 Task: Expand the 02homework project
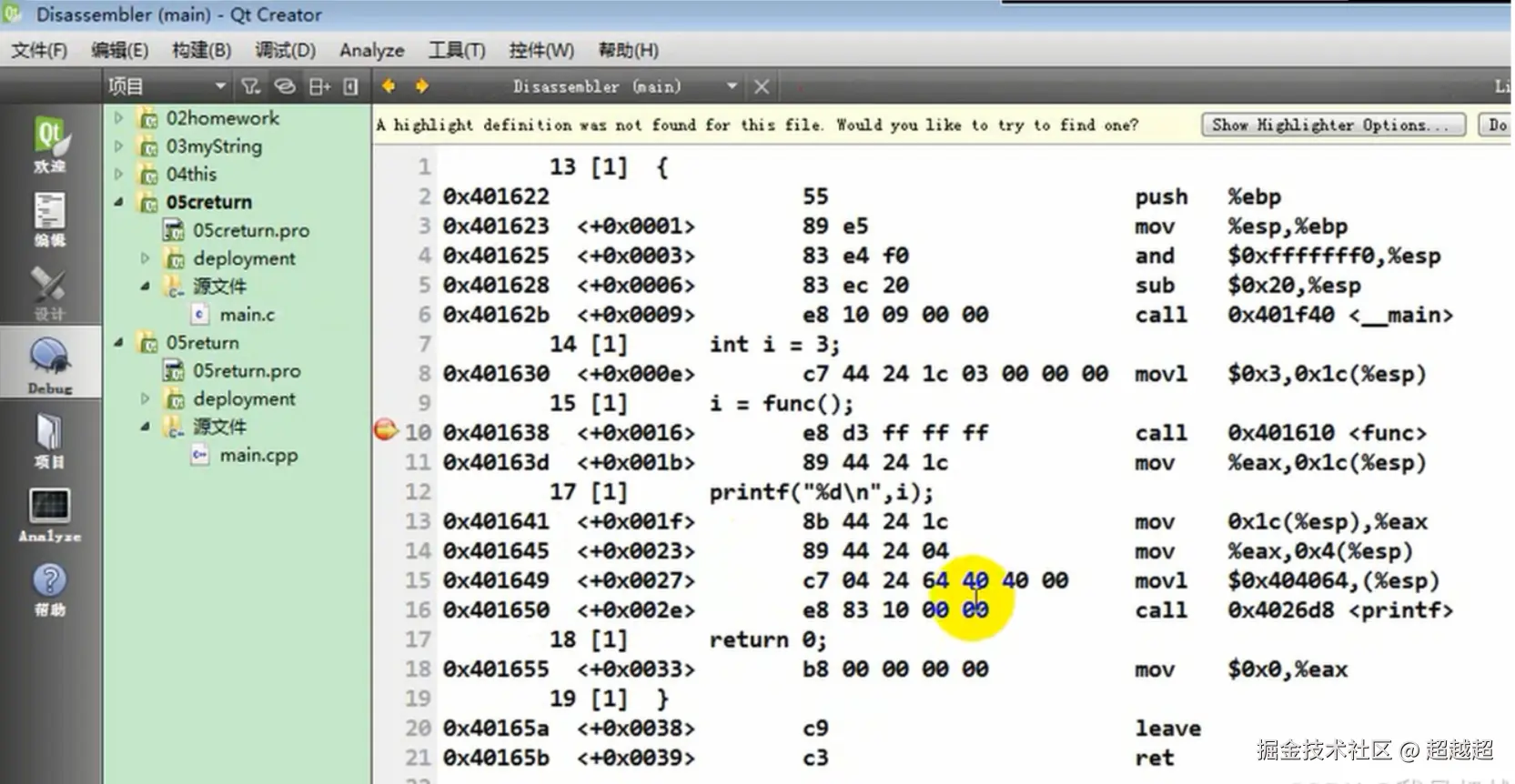point(118,117)
